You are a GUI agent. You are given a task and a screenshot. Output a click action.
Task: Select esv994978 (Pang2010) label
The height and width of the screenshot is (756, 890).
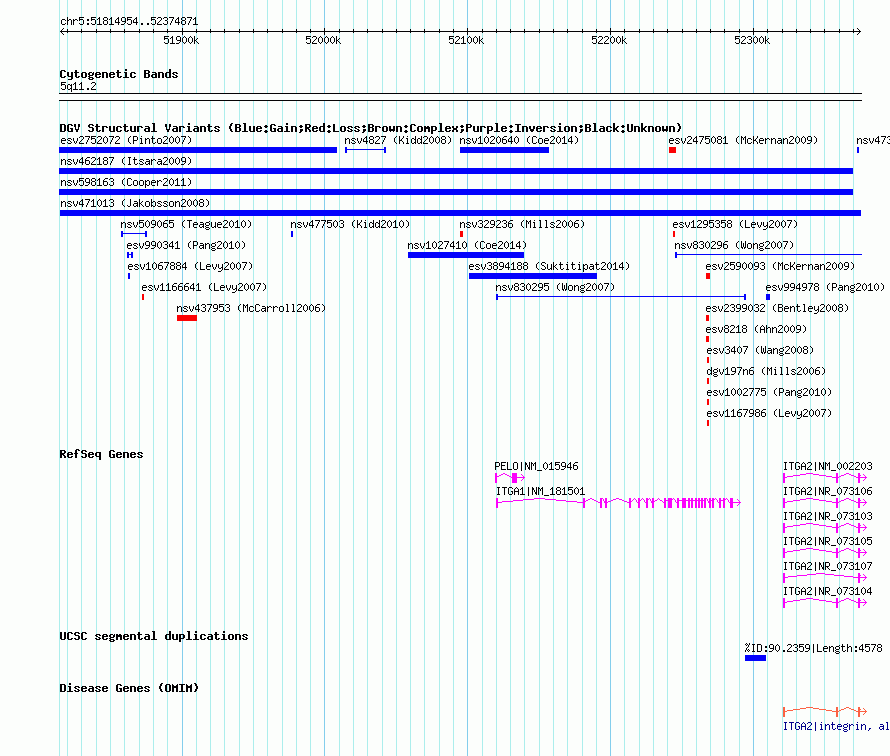[825, 287]
